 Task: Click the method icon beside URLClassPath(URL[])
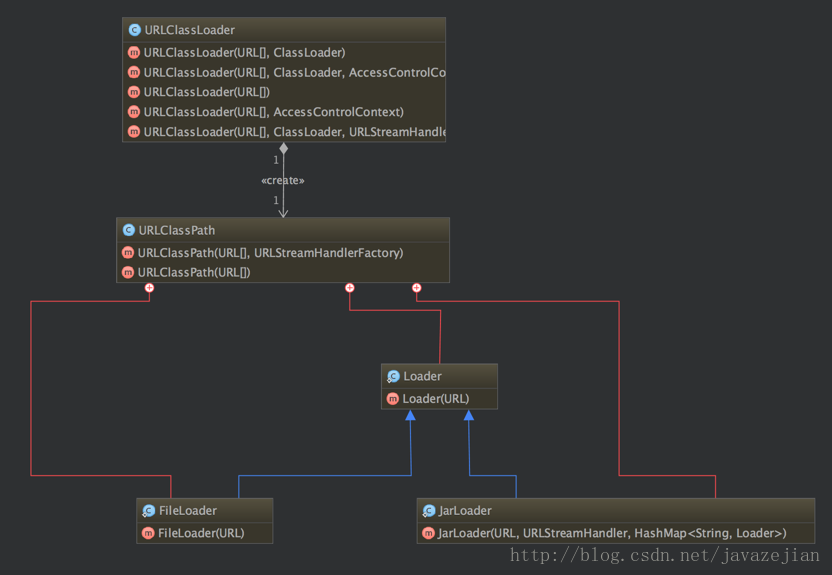[x=128, y=272]
